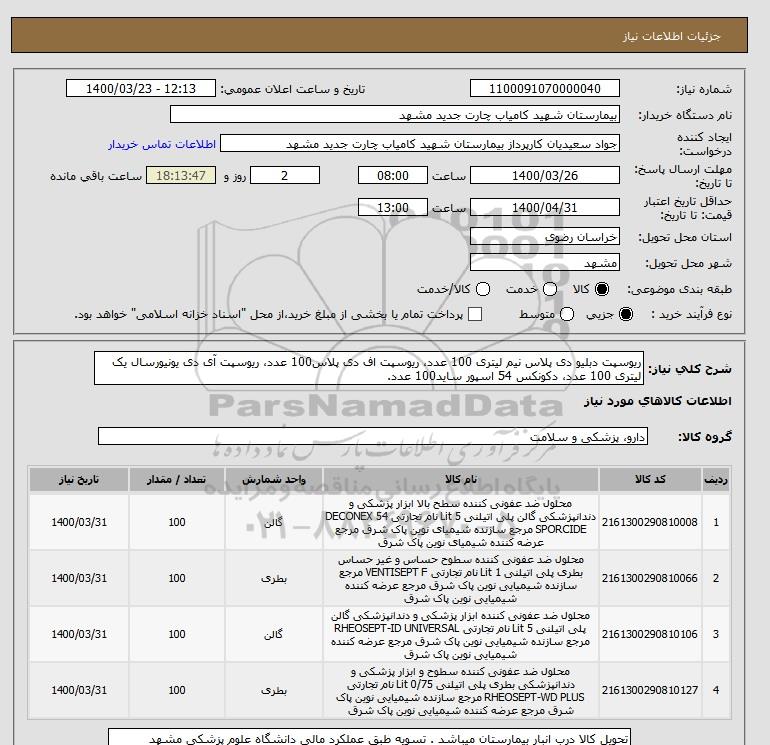Click the جزئیات اطلاعات نیاز page header
Viewport: 770px width, 745px height.
tap(671, 36)
